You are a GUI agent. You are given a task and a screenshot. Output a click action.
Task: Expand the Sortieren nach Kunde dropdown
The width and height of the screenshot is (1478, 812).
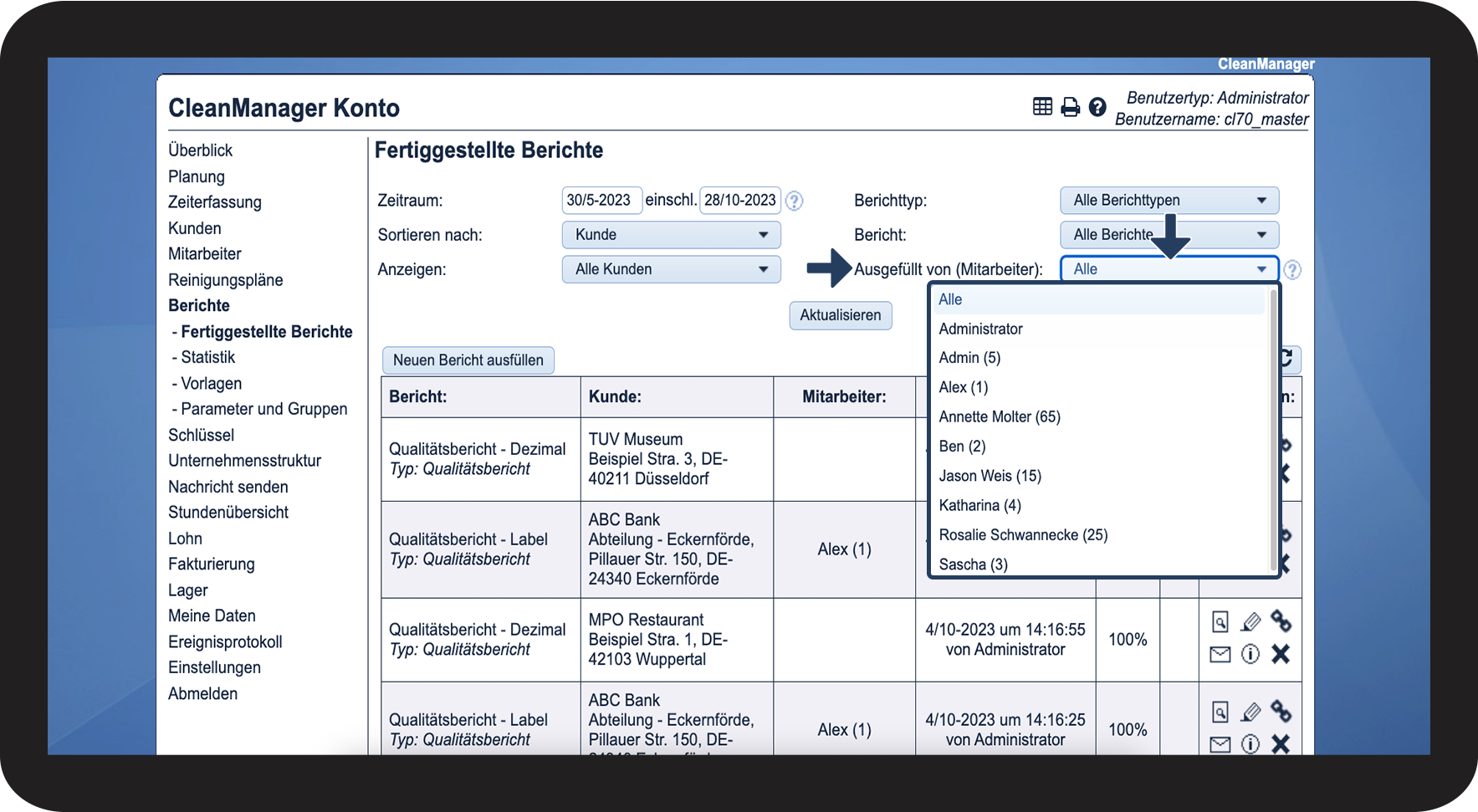671,235
